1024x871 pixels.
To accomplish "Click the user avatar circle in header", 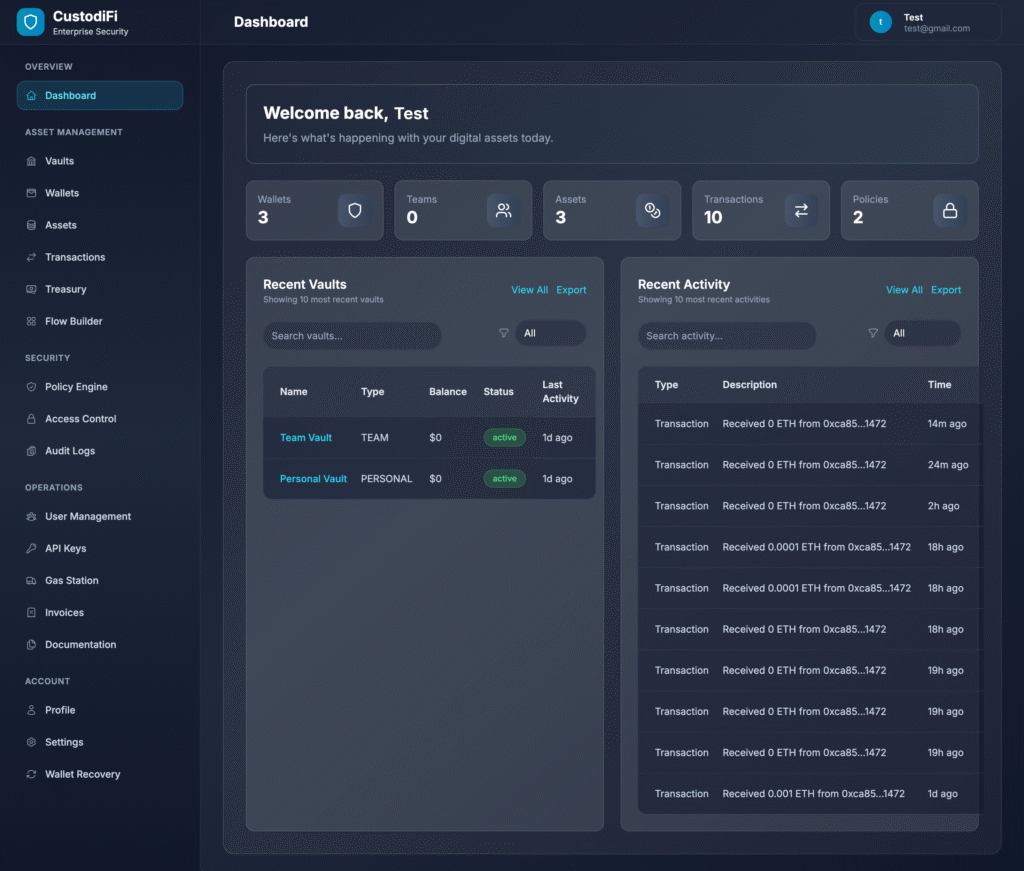I will [x=880, y=22].
